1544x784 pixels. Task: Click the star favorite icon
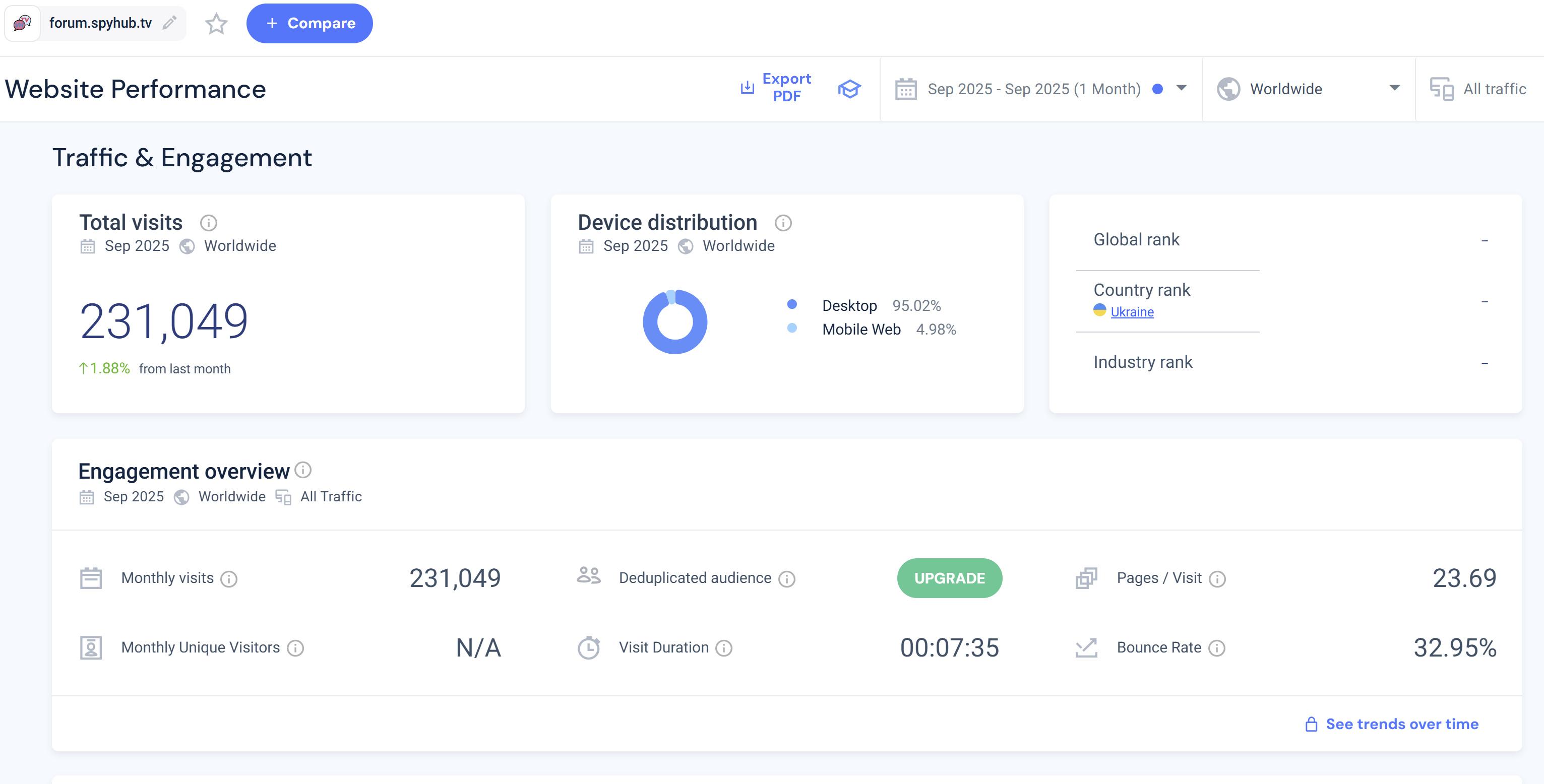(x=216, y=24)
